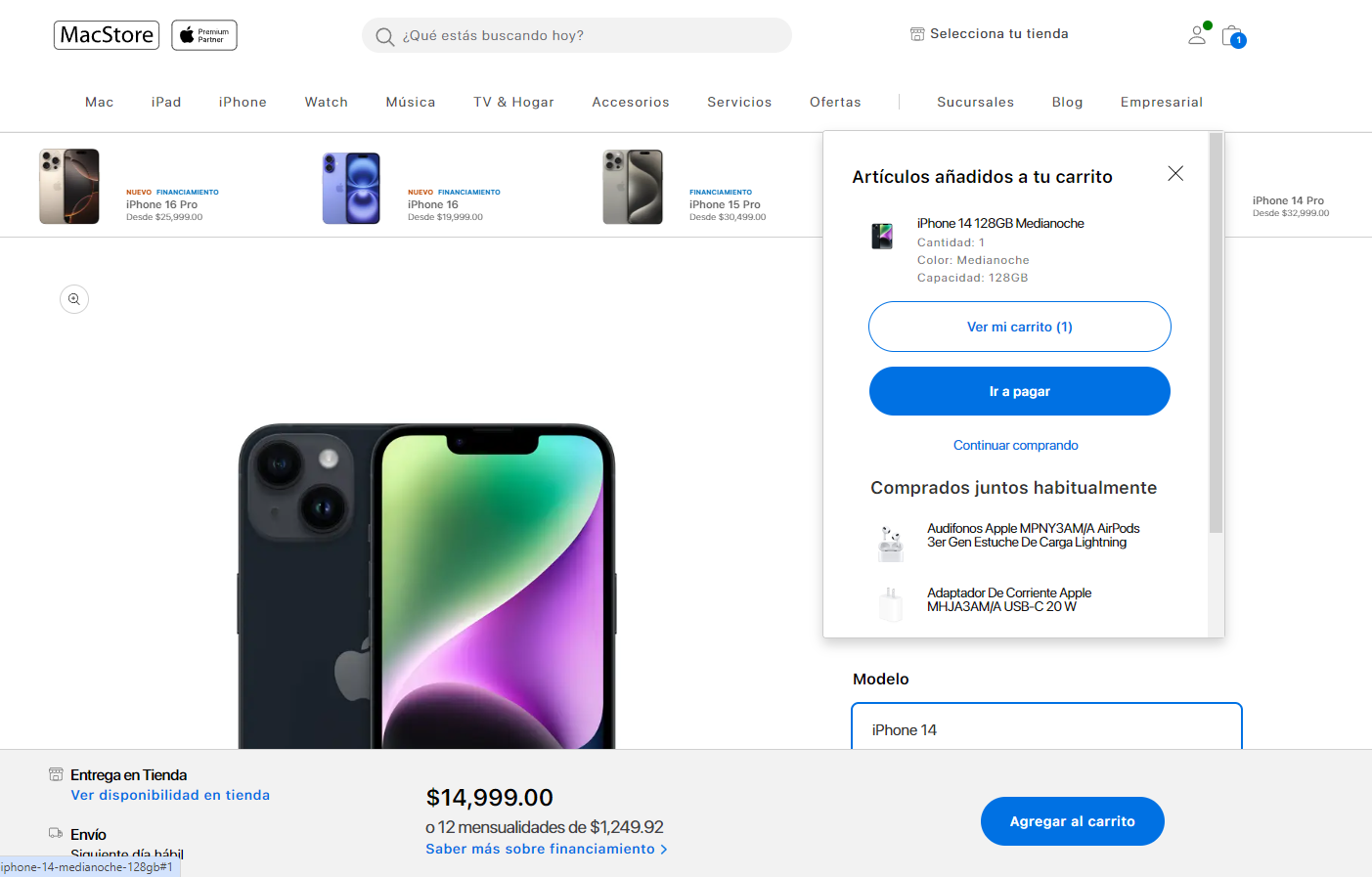The image size is (1372, 877).
Task: Click the Apple Premium Partner badge
Action: pos(203,34)
